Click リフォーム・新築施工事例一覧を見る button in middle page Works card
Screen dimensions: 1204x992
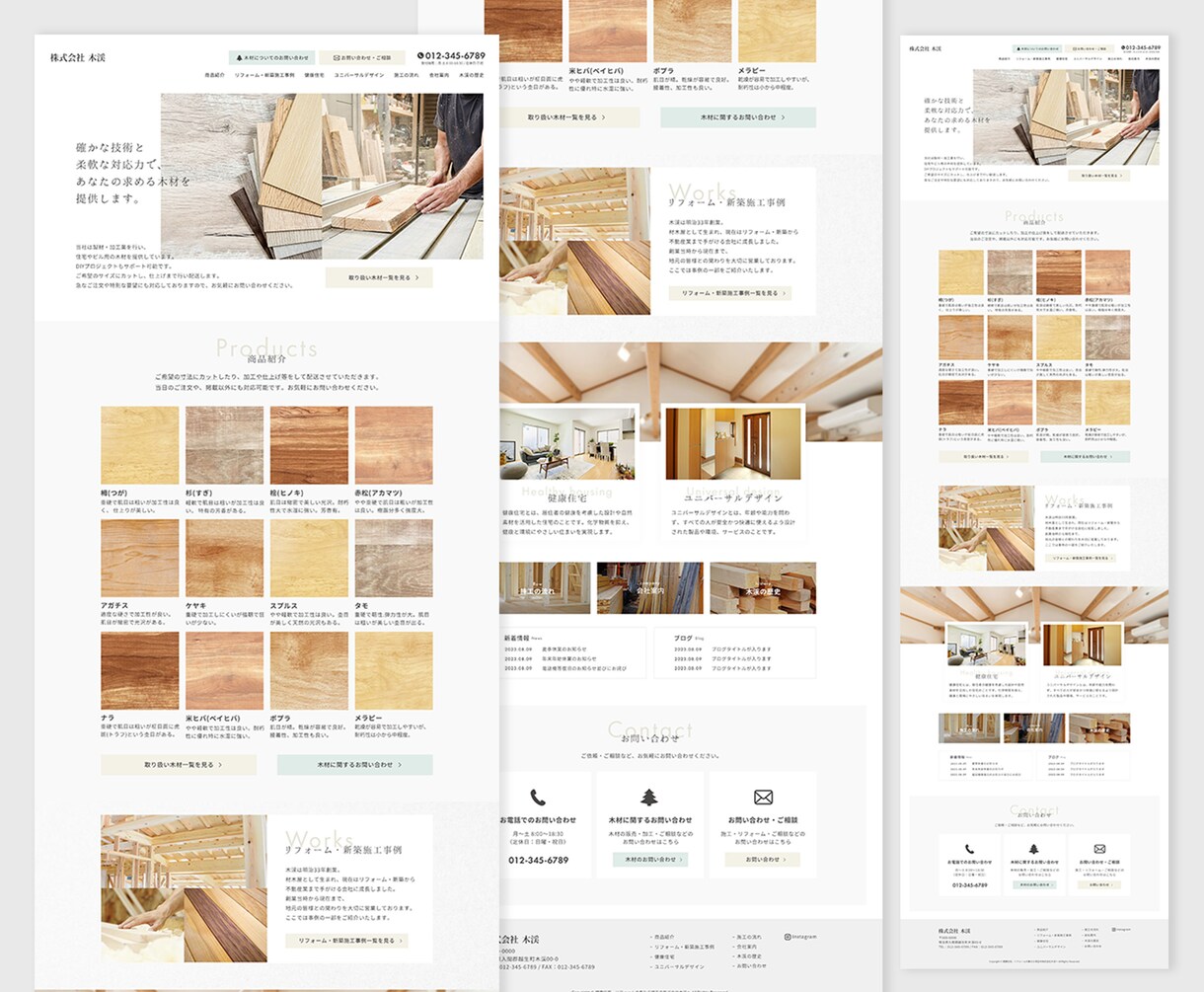[x=730, y=293]
